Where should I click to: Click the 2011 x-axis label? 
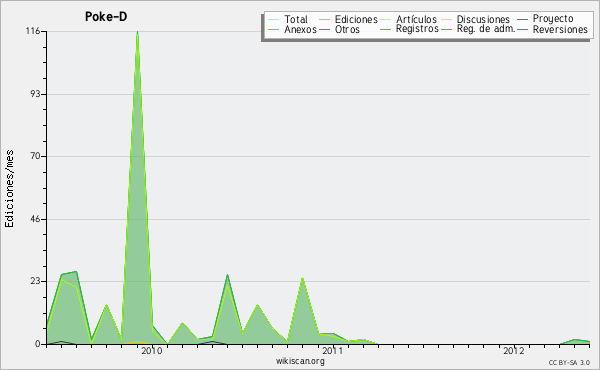(333, 350)
